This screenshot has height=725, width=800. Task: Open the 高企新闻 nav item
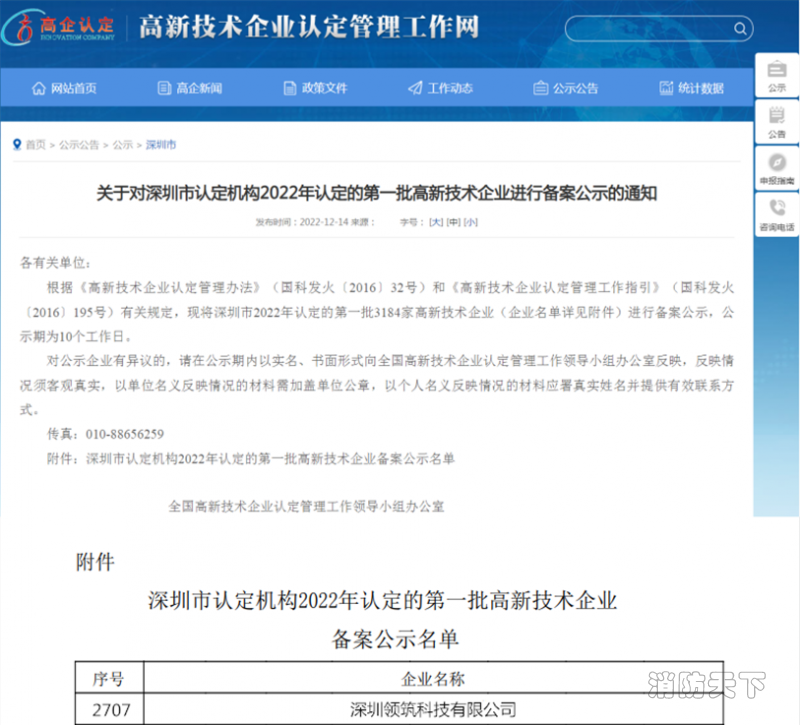click(x=190, y=88)
